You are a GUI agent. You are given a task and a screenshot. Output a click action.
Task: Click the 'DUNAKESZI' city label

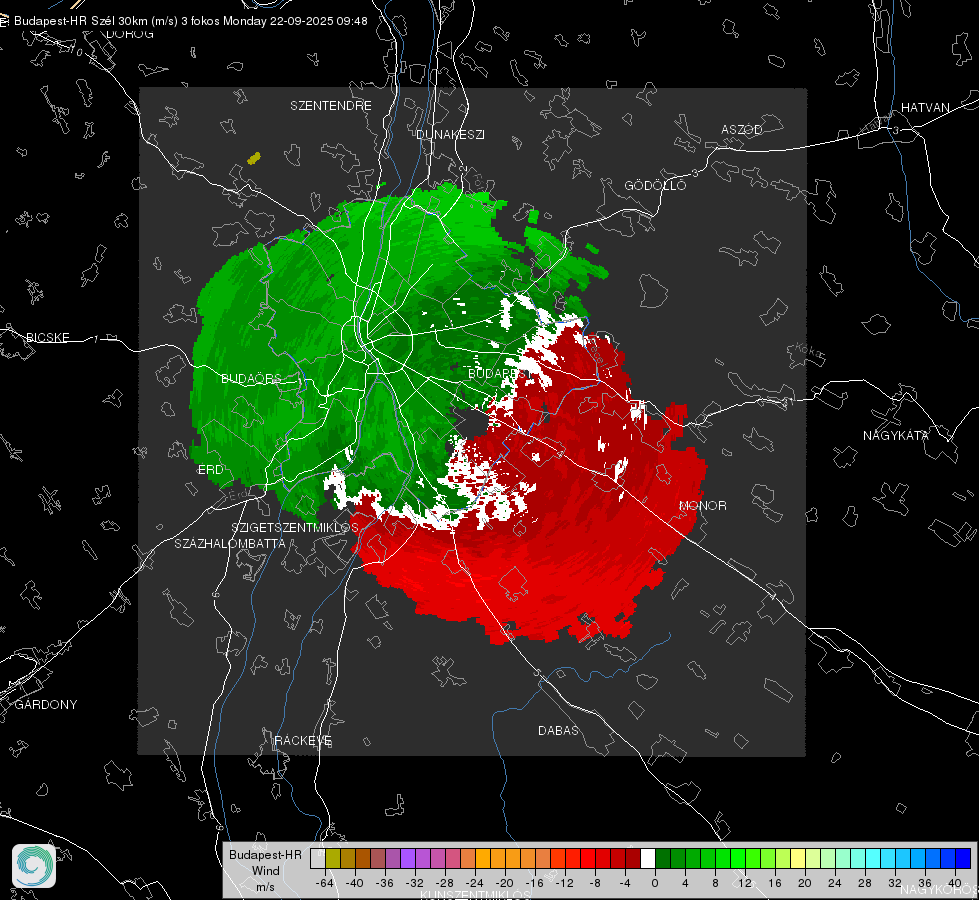click(x=450, y=134)
